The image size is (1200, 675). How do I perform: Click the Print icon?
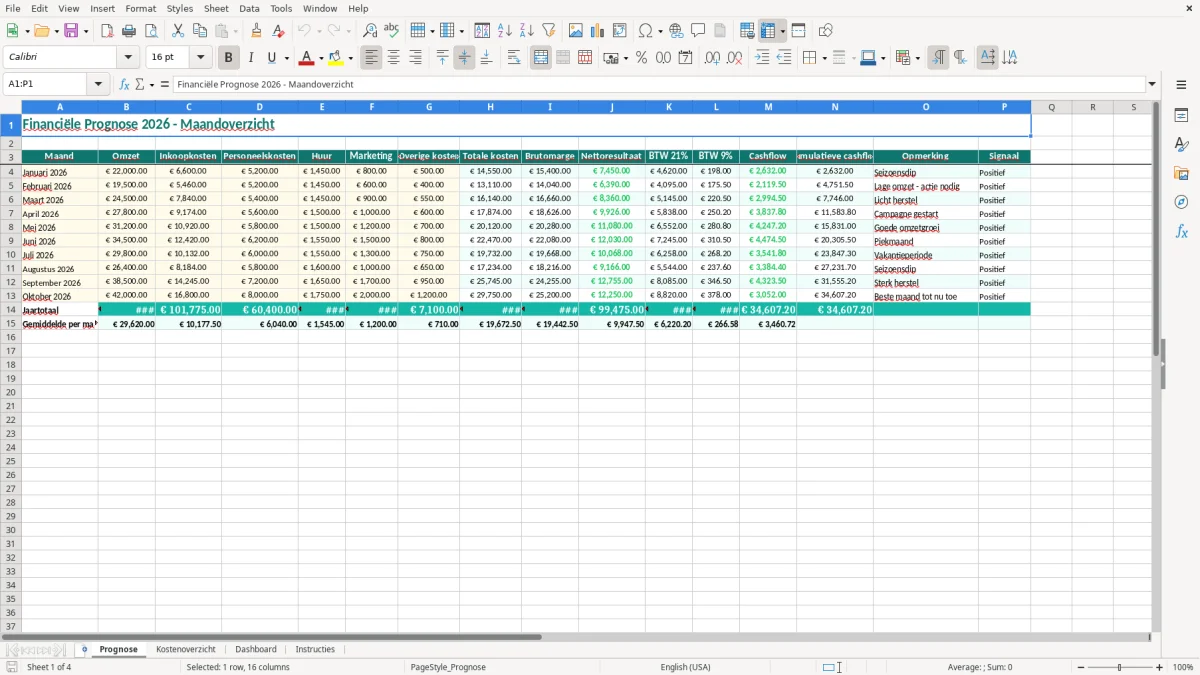coord(129,31)
